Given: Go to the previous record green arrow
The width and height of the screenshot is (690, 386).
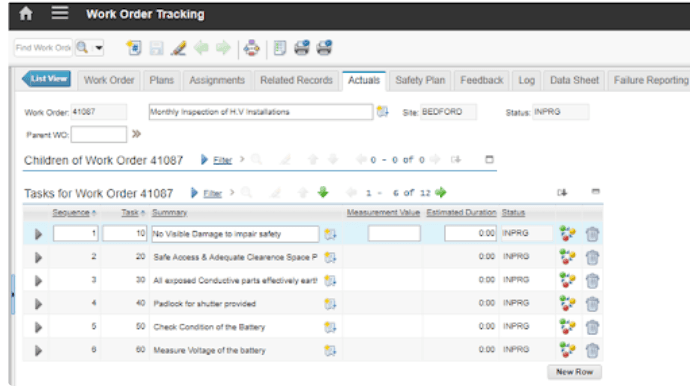Looking at the screenshot, I should pos(201,48).
